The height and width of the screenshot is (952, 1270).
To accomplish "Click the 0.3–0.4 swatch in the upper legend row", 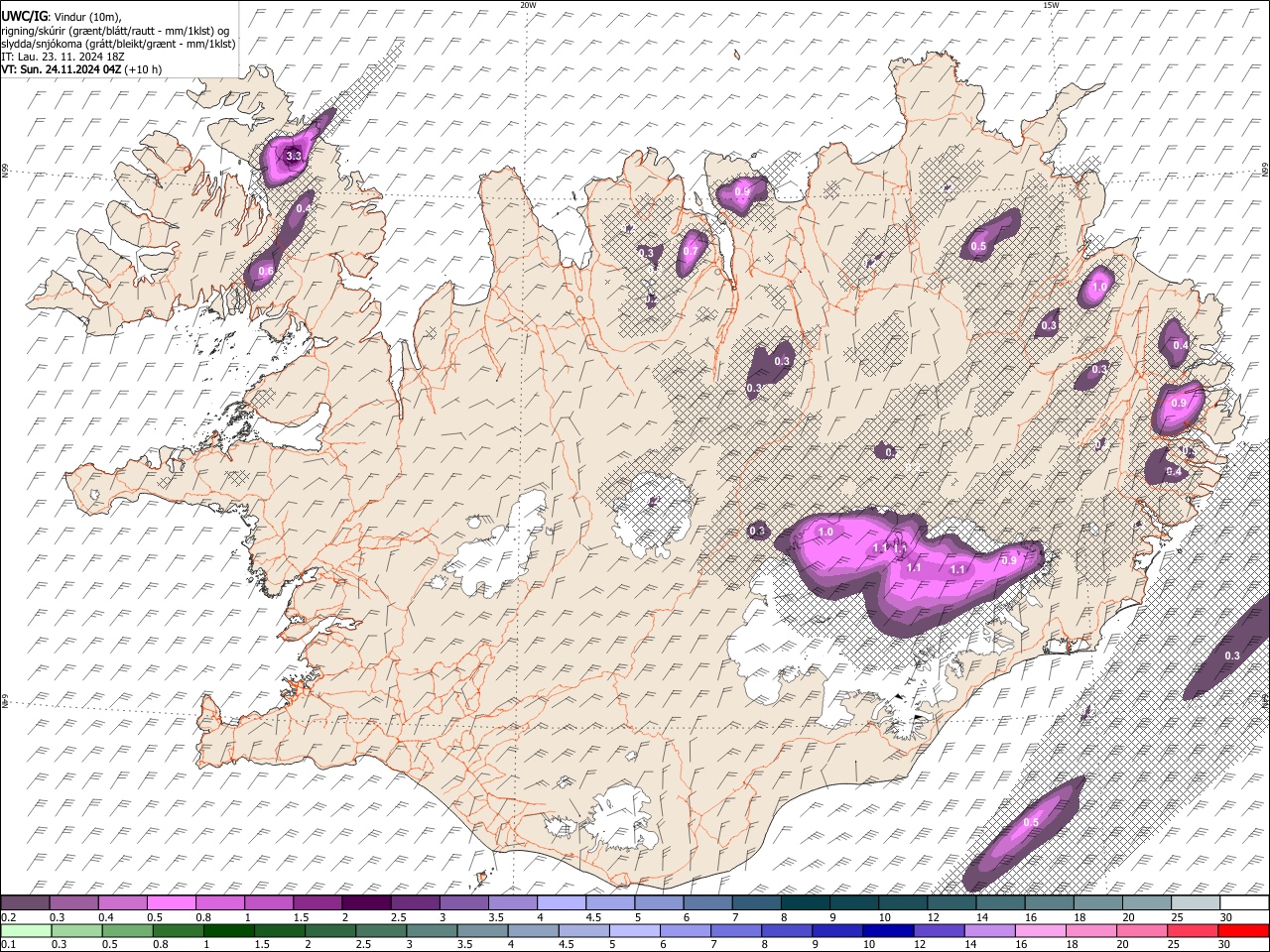I will pyautogui.click(x=74, y=902).
